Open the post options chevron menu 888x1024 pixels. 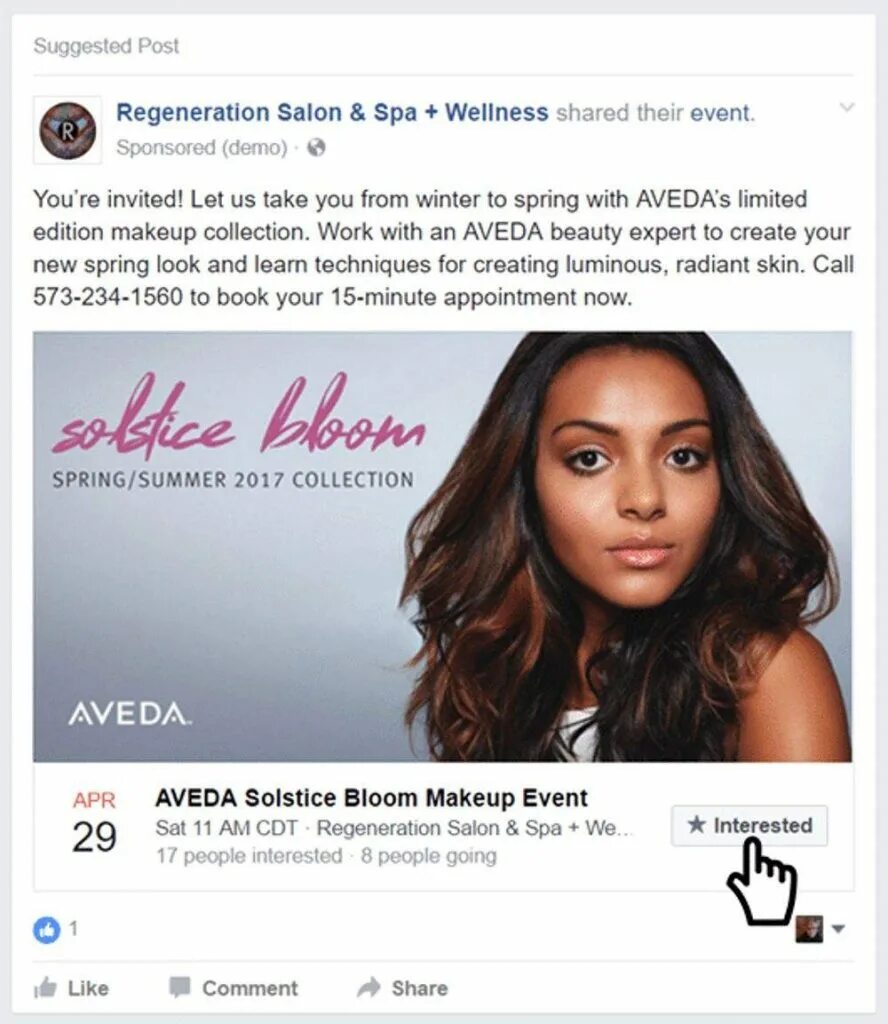pos(846,107)
